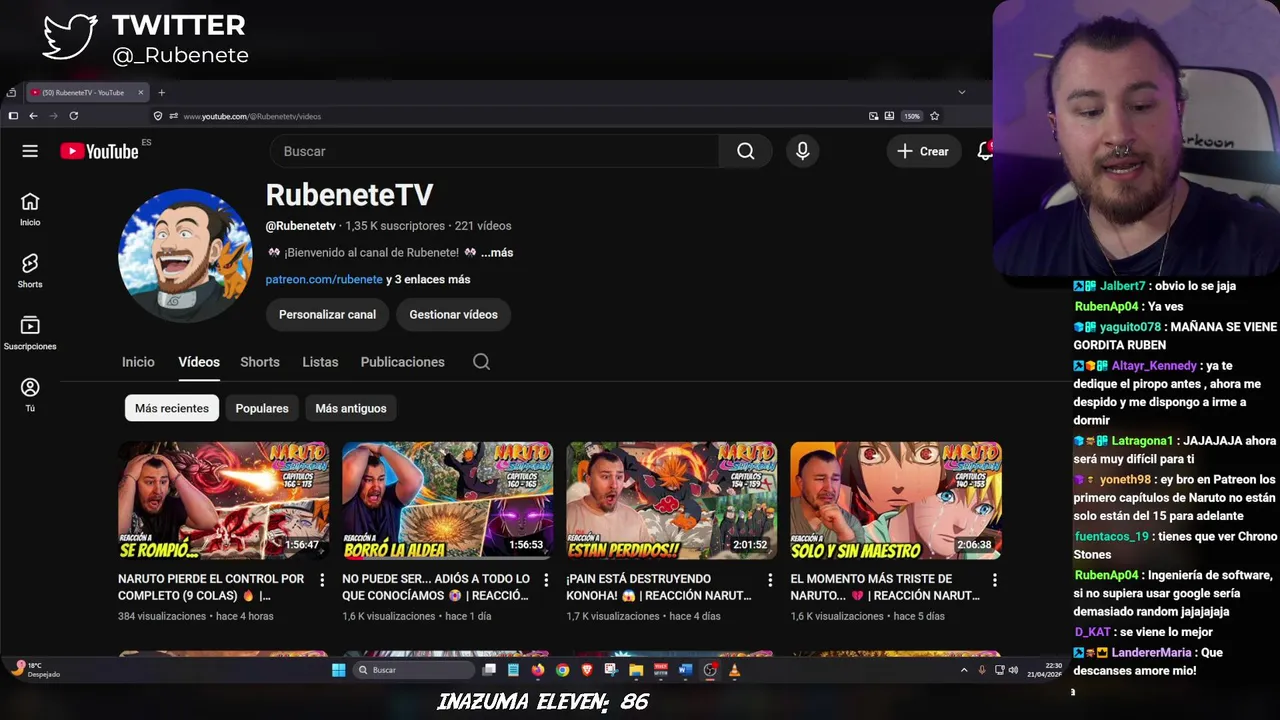Screen dimensions: 1280x720
Task: Open the browser tab list dropdown
Action: point(962,92)
